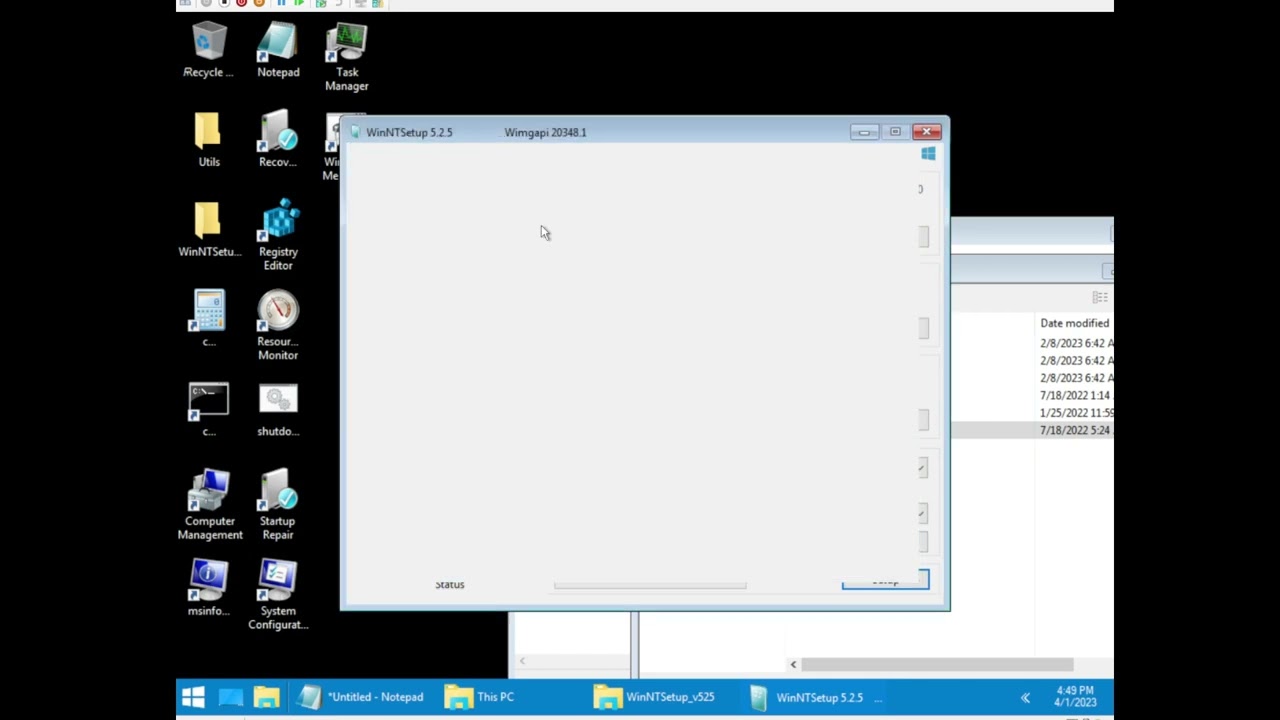The width and height of the screenshot is (1280, 720).
Task: Select the Explorer row dated 7/18/2022 5:24
Action: (1032, 430)
